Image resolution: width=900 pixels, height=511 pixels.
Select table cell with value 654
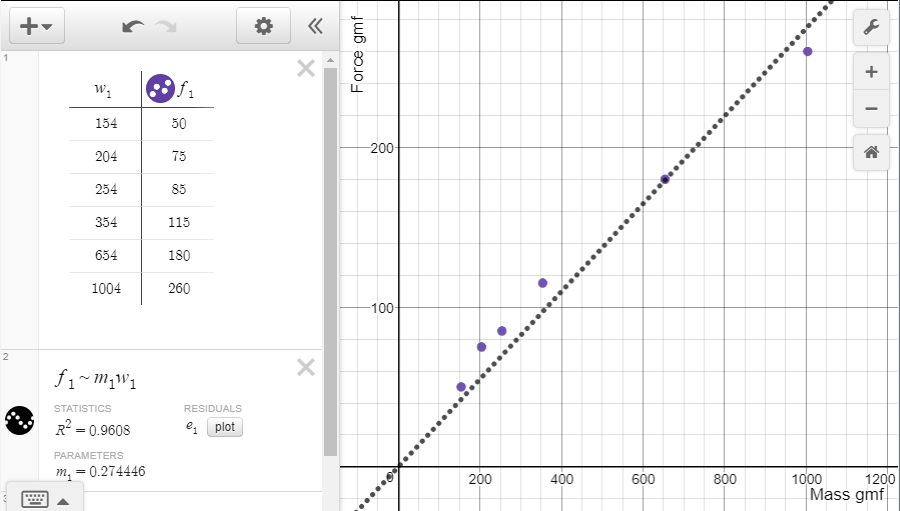pyautogui.click(x=106, y=256)
